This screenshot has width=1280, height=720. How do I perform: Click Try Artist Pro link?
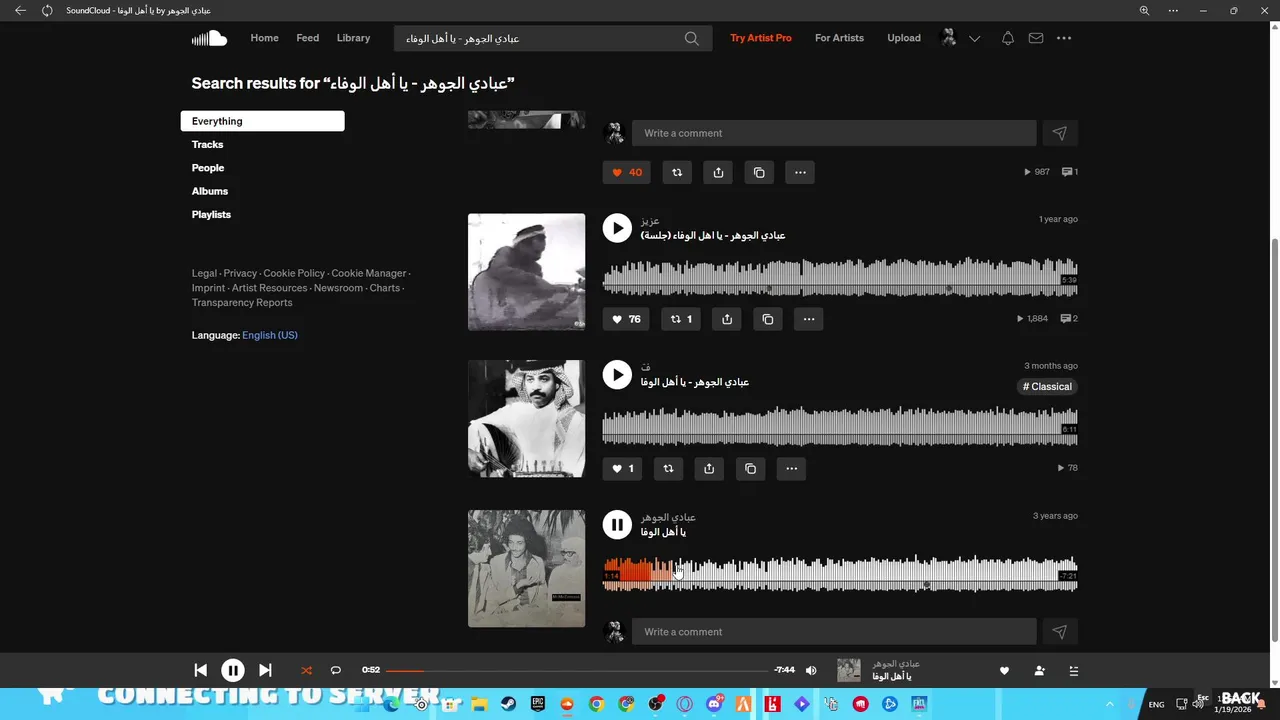(x=760, y=38)
